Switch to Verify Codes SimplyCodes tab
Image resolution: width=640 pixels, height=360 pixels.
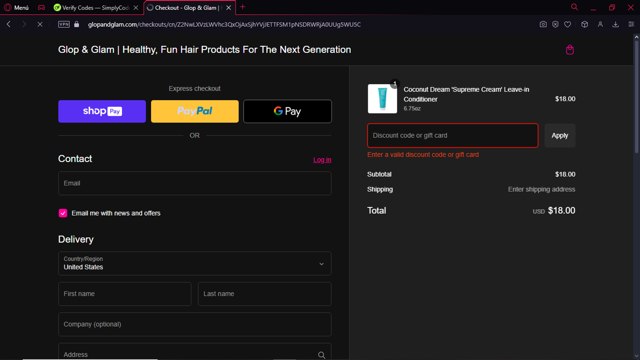(x=96, y=7)
